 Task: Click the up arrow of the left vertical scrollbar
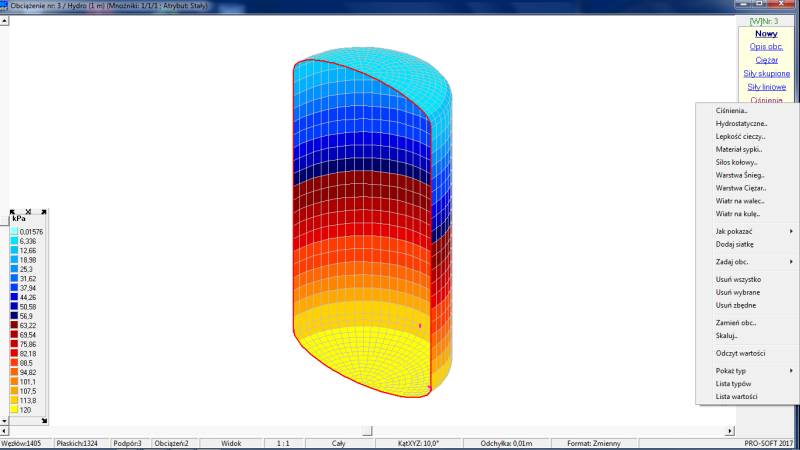click(4, 21)
